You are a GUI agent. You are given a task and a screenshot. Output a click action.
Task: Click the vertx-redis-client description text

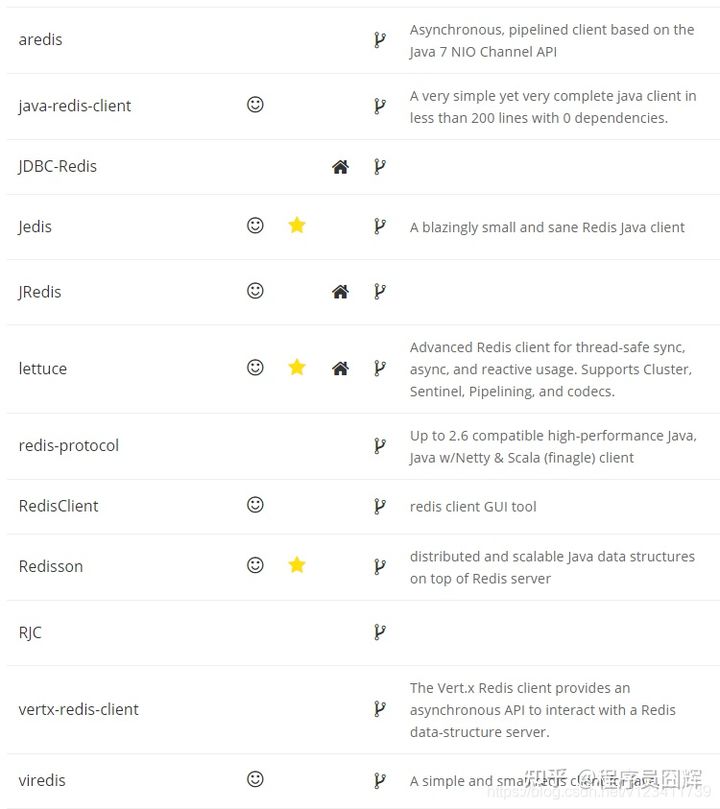(542, 710)
